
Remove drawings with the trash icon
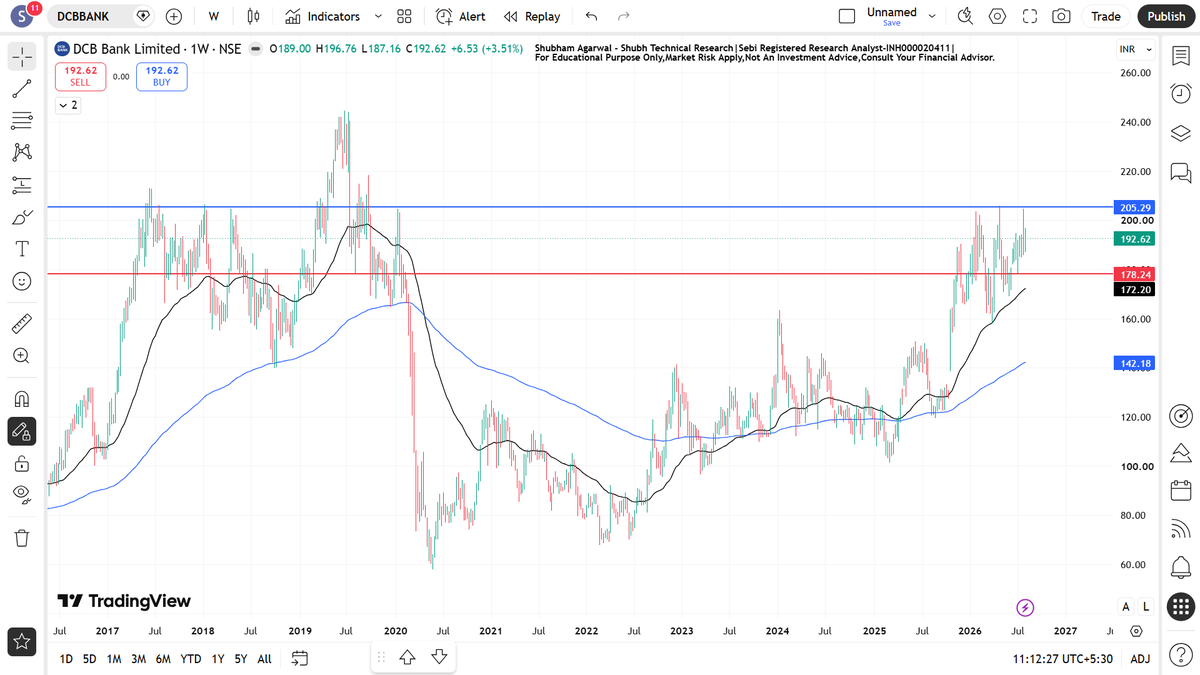21,538
